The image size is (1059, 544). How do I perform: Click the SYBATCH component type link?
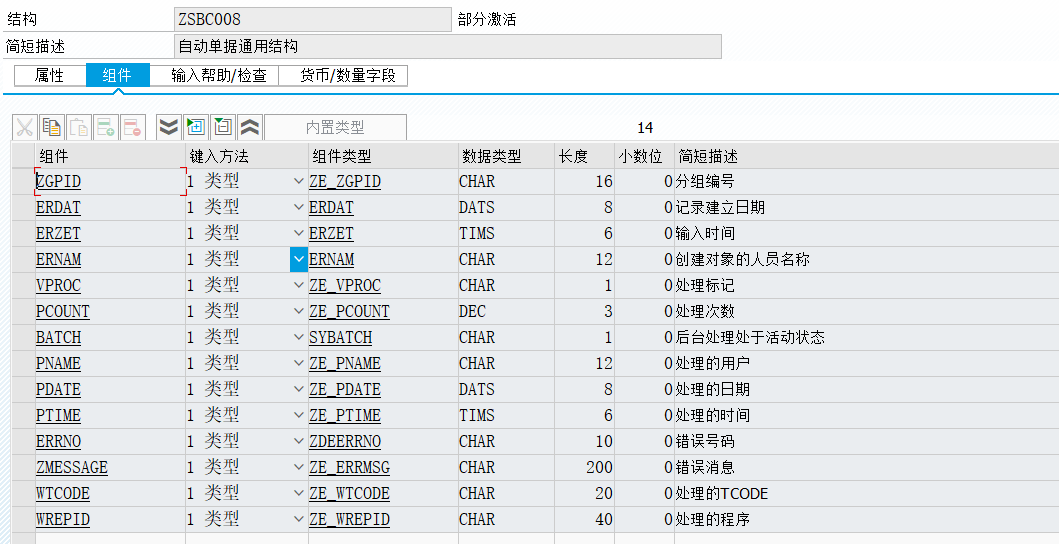coord(340,338)
